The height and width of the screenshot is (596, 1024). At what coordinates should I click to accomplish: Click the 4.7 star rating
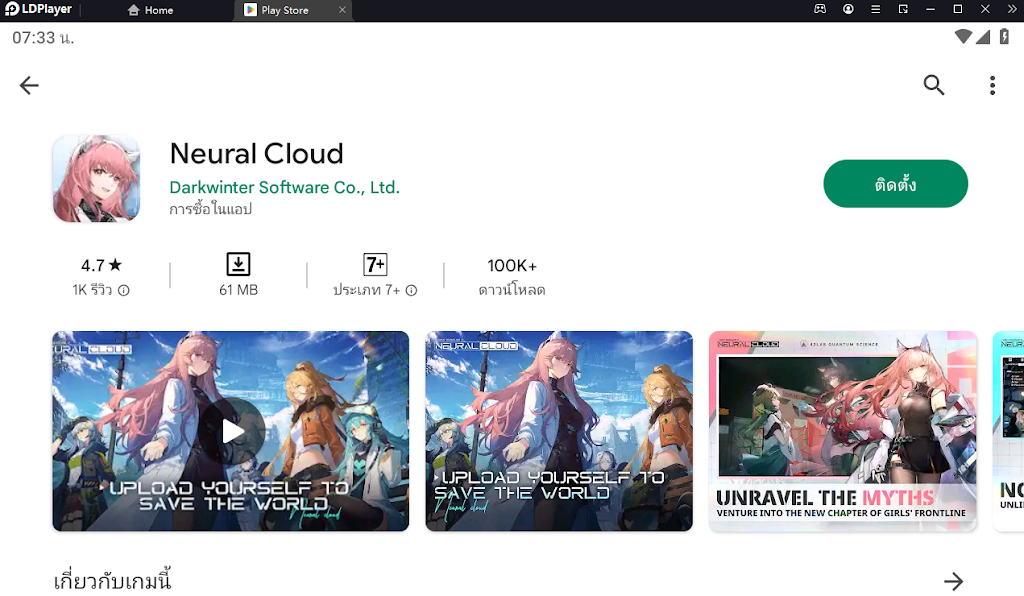[101, 265]
